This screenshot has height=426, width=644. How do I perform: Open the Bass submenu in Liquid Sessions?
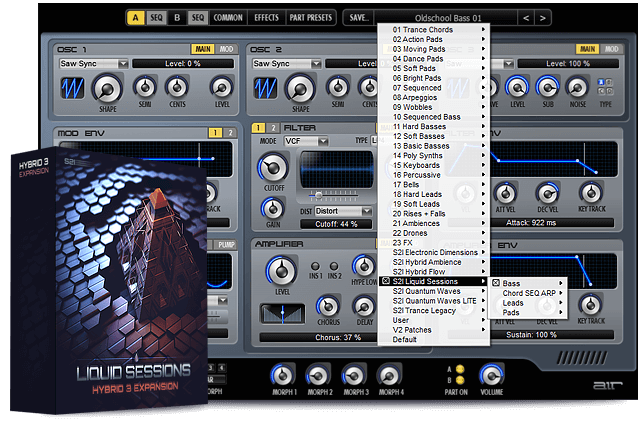click(527, 283)
